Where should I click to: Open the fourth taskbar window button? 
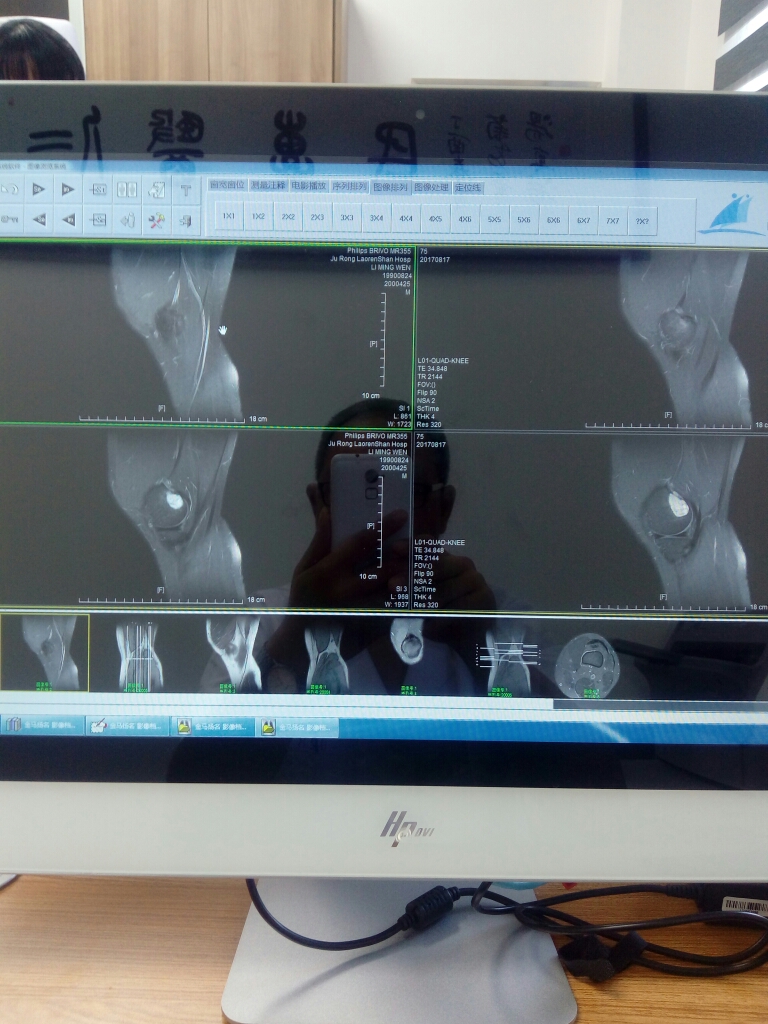click(297, 727)
